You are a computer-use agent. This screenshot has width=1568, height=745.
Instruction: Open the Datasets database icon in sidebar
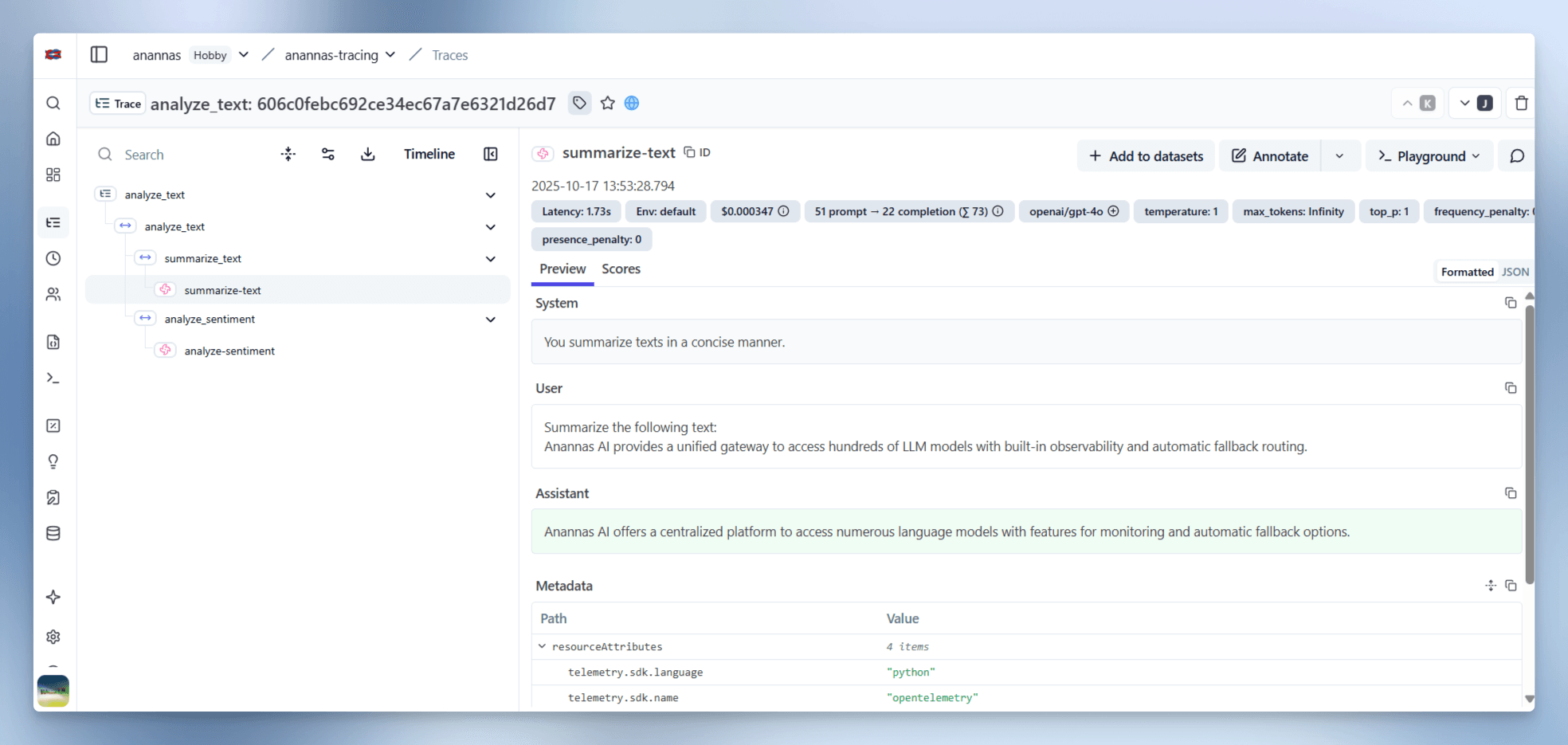pyautogui.click(x=53, y=533)
